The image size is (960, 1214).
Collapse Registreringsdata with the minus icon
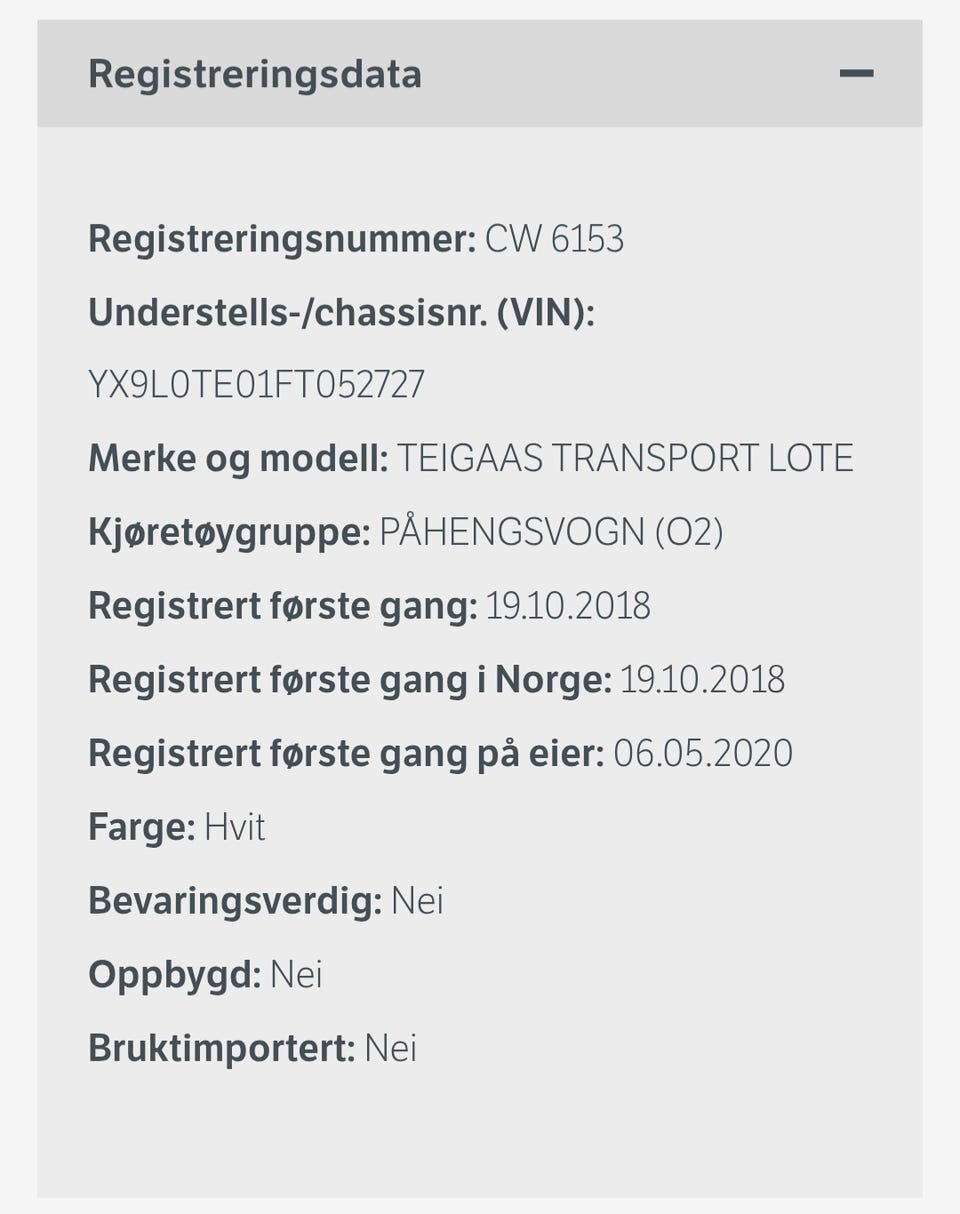pyautogui.click(x=856, y=74)
